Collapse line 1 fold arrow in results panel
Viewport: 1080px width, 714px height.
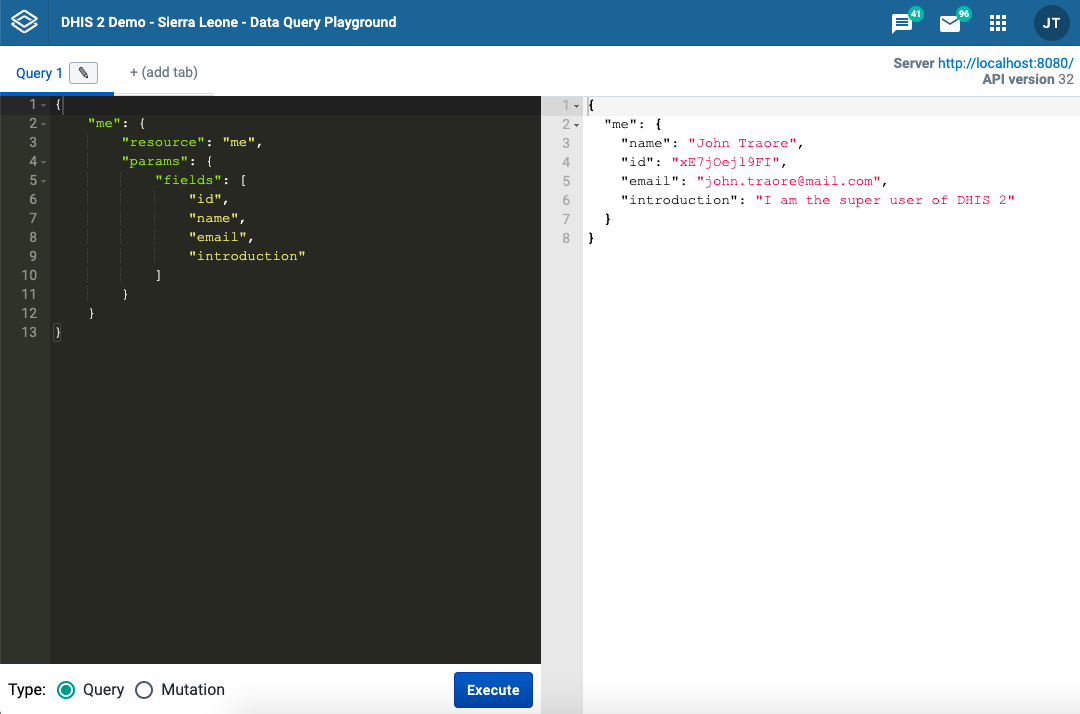pos(576,106)
